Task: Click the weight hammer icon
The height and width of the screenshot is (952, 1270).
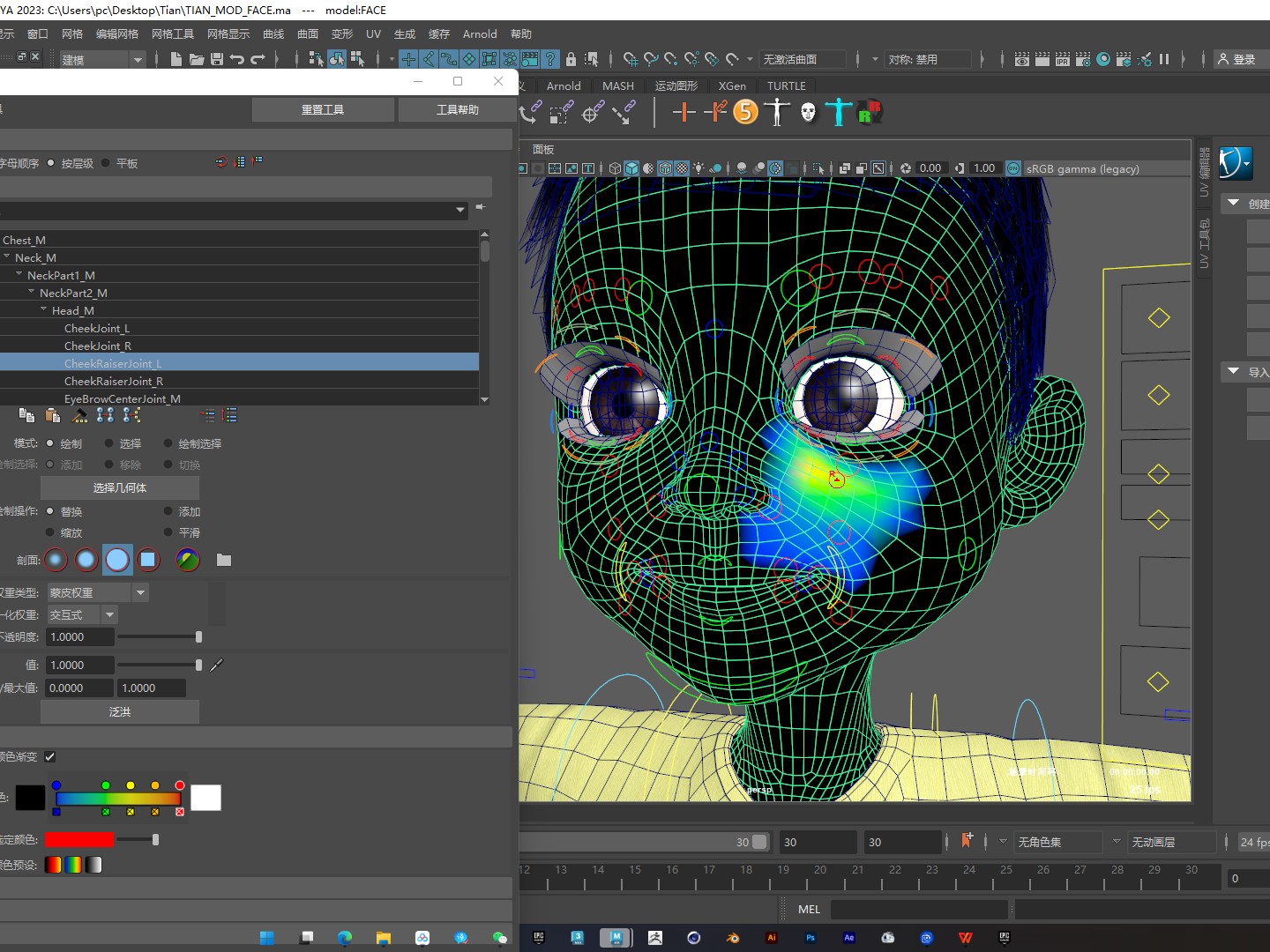Action: 80,415
